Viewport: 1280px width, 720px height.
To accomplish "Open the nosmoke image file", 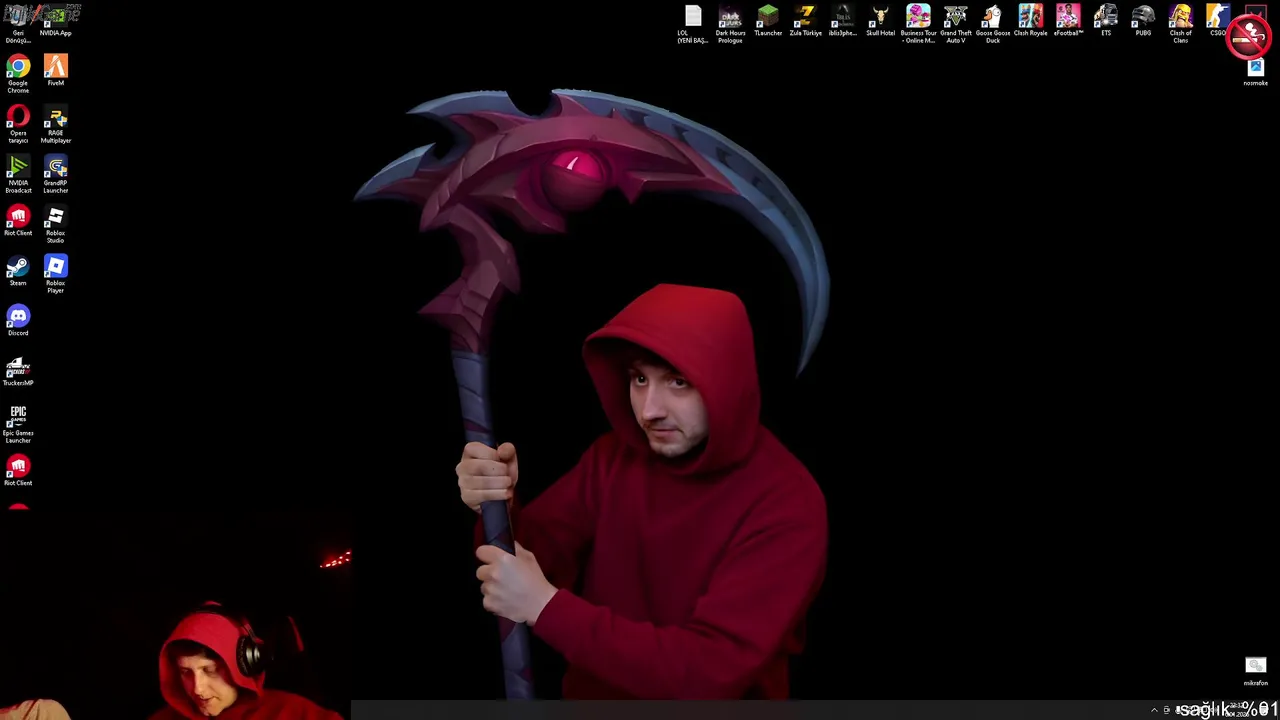I will [1255, 71].
